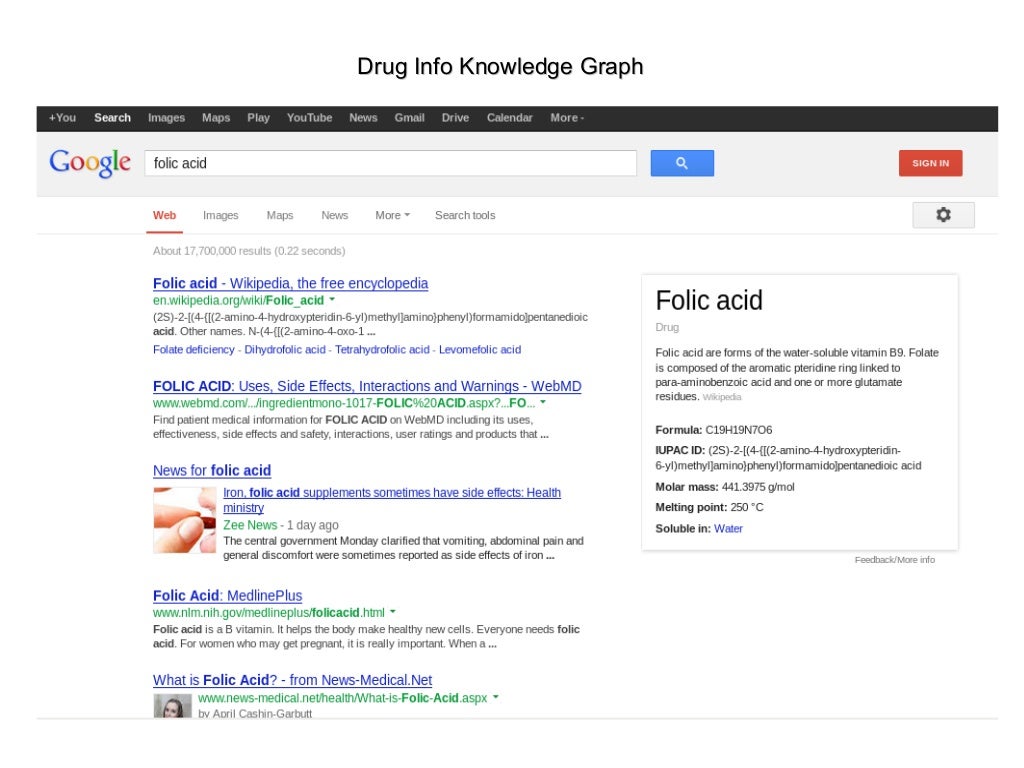Open Gmail from the top bar
The height and width of the screenshot is (768, 1024).
(x=409, y=118)
